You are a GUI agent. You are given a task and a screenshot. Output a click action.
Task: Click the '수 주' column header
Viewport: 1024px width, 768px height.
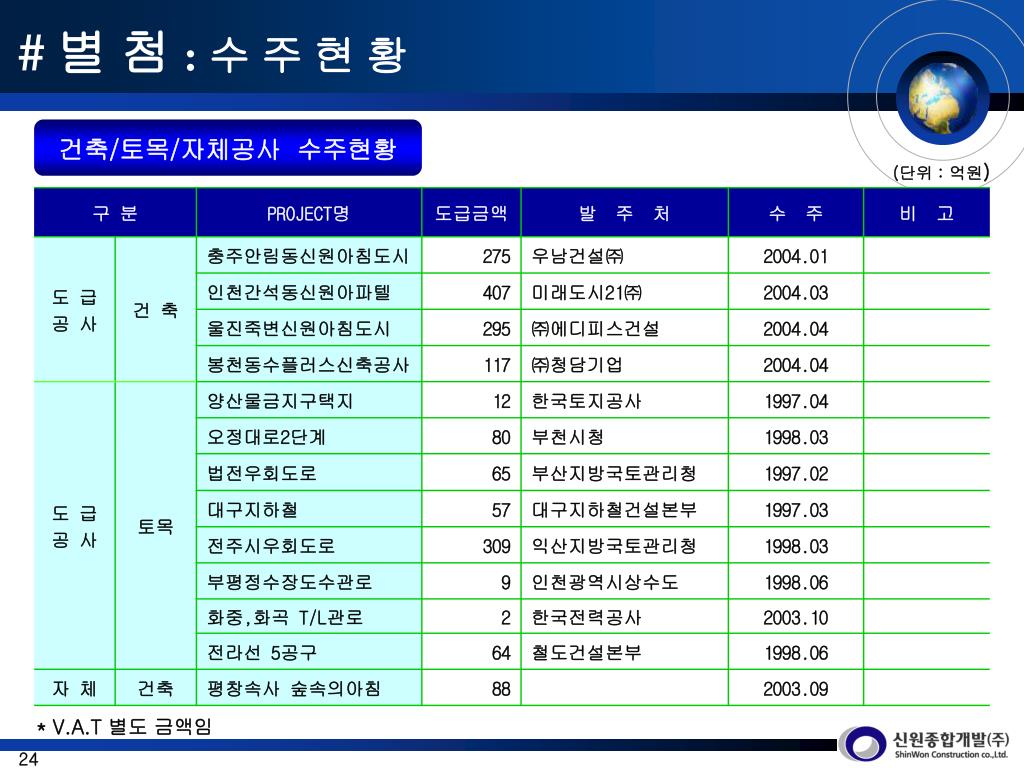pyautogui.click(x=795, y=213)
